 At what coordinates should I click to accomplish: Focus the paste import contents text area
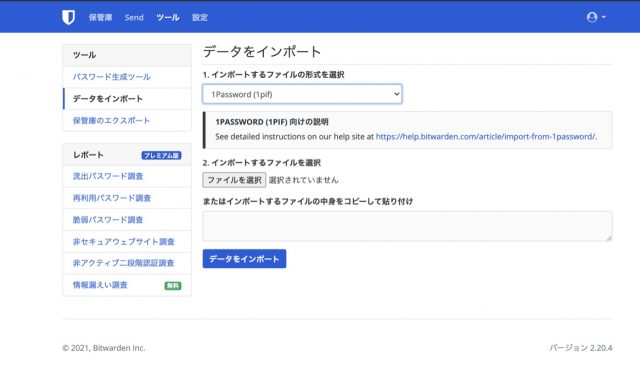coord(407,226)
